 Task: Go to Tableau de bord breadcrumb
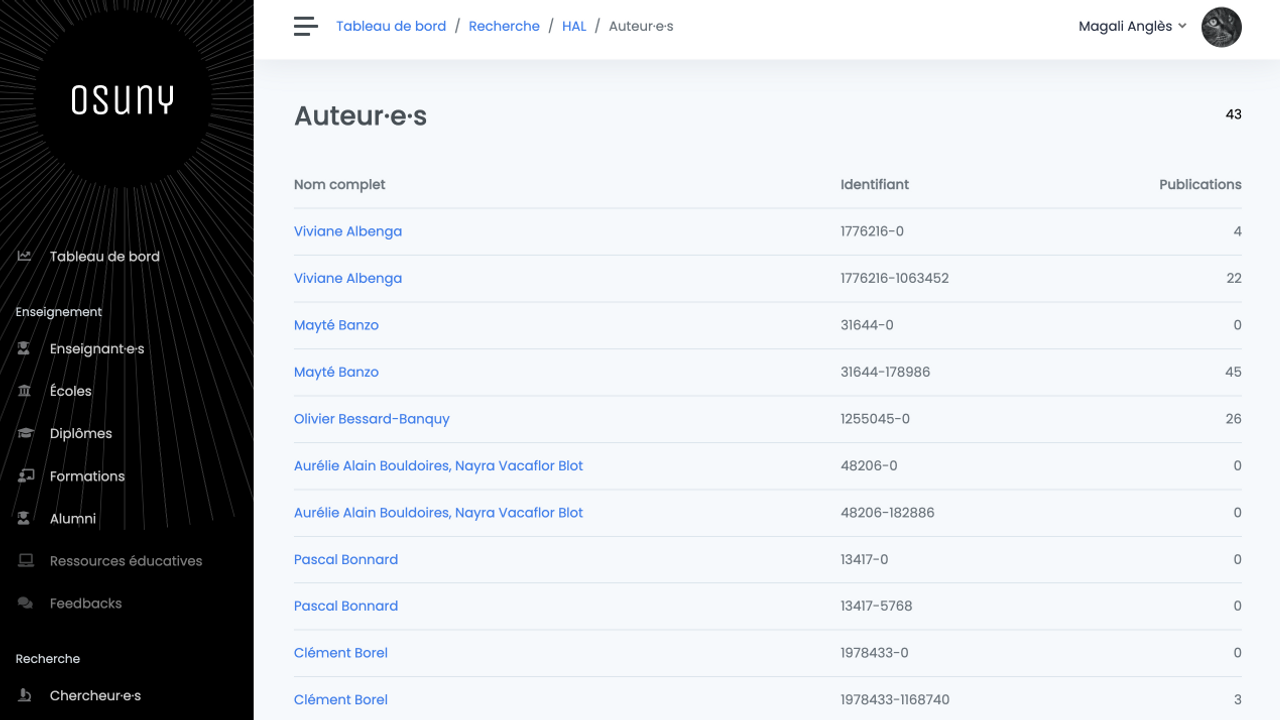(x=391, y=27)
